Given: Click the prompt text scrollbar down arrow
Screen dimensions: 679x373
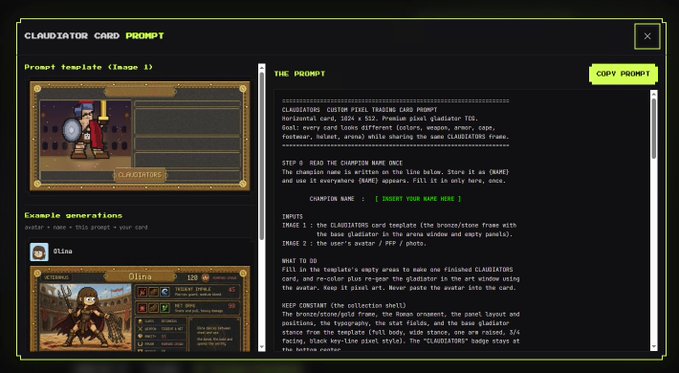Looking at the screenshot, I should (653, 347).
